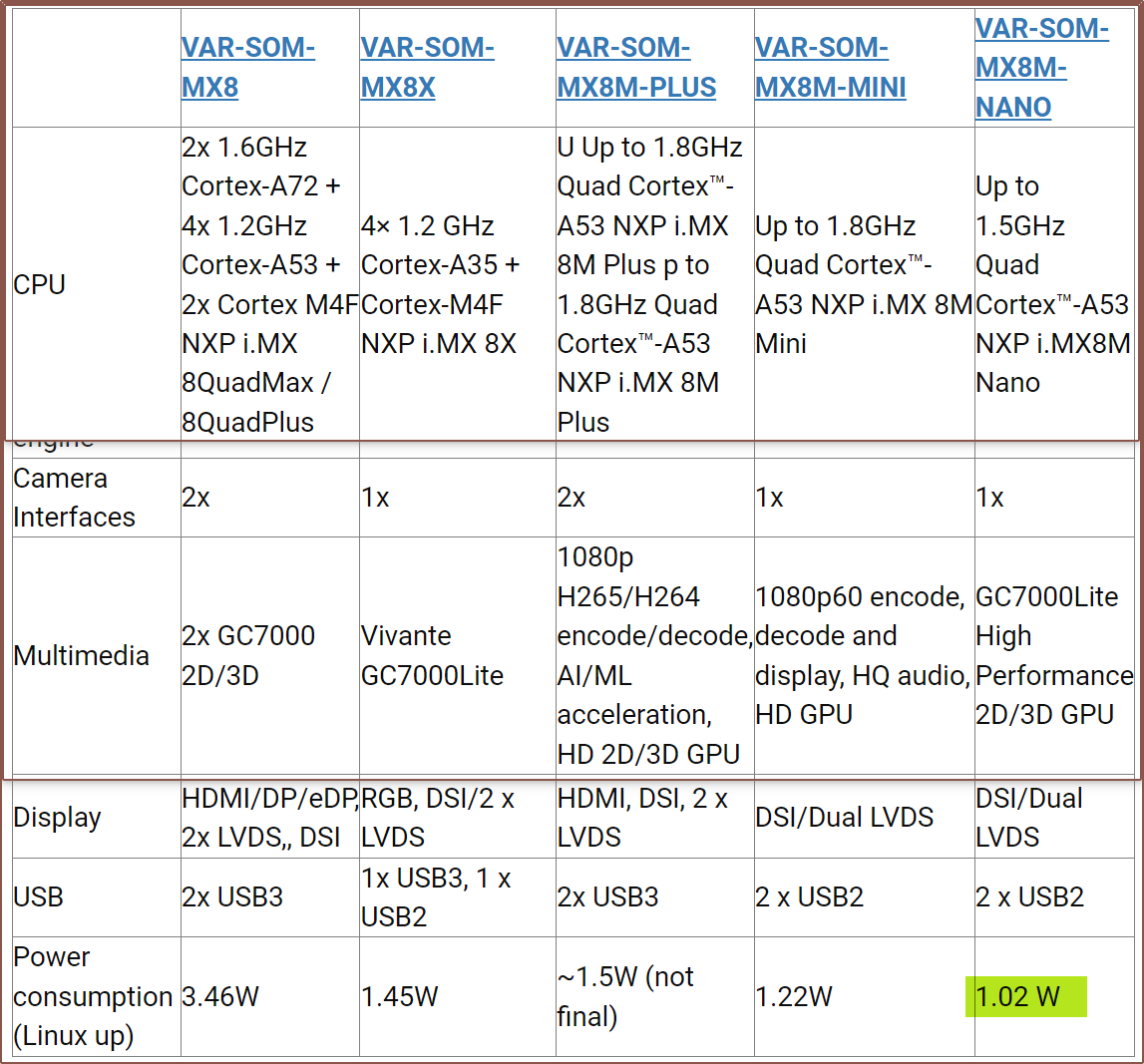Click the Vivante GC7000Lite multimedia cell
The width and height of the screenshot is (1144, 1064).
[432, 655]
